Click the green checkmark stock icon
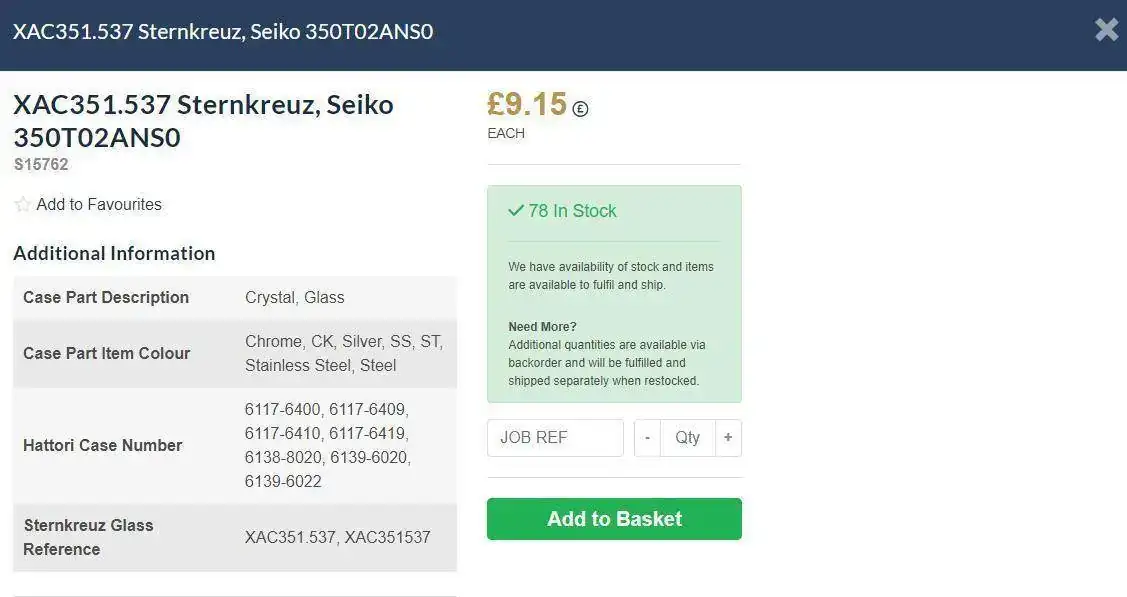The width and height of the screenshot is (1127, 597). click(516, 211)
